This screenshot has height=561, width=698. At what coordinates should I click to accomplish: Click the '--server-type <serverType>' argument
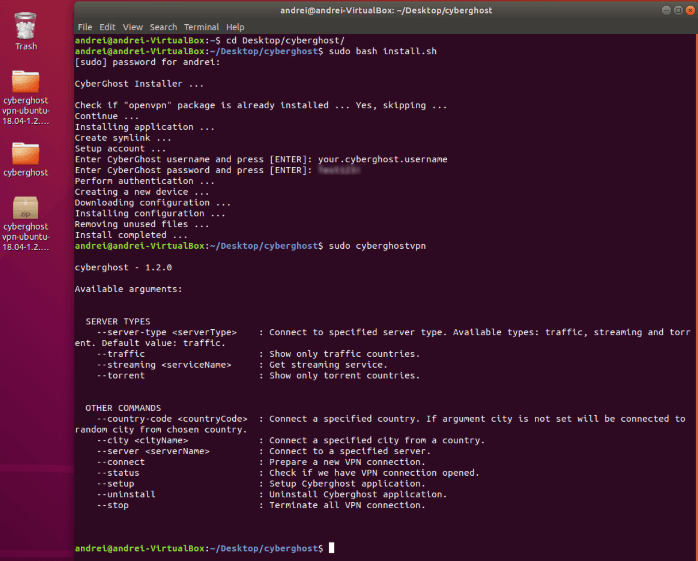[167, 332]
